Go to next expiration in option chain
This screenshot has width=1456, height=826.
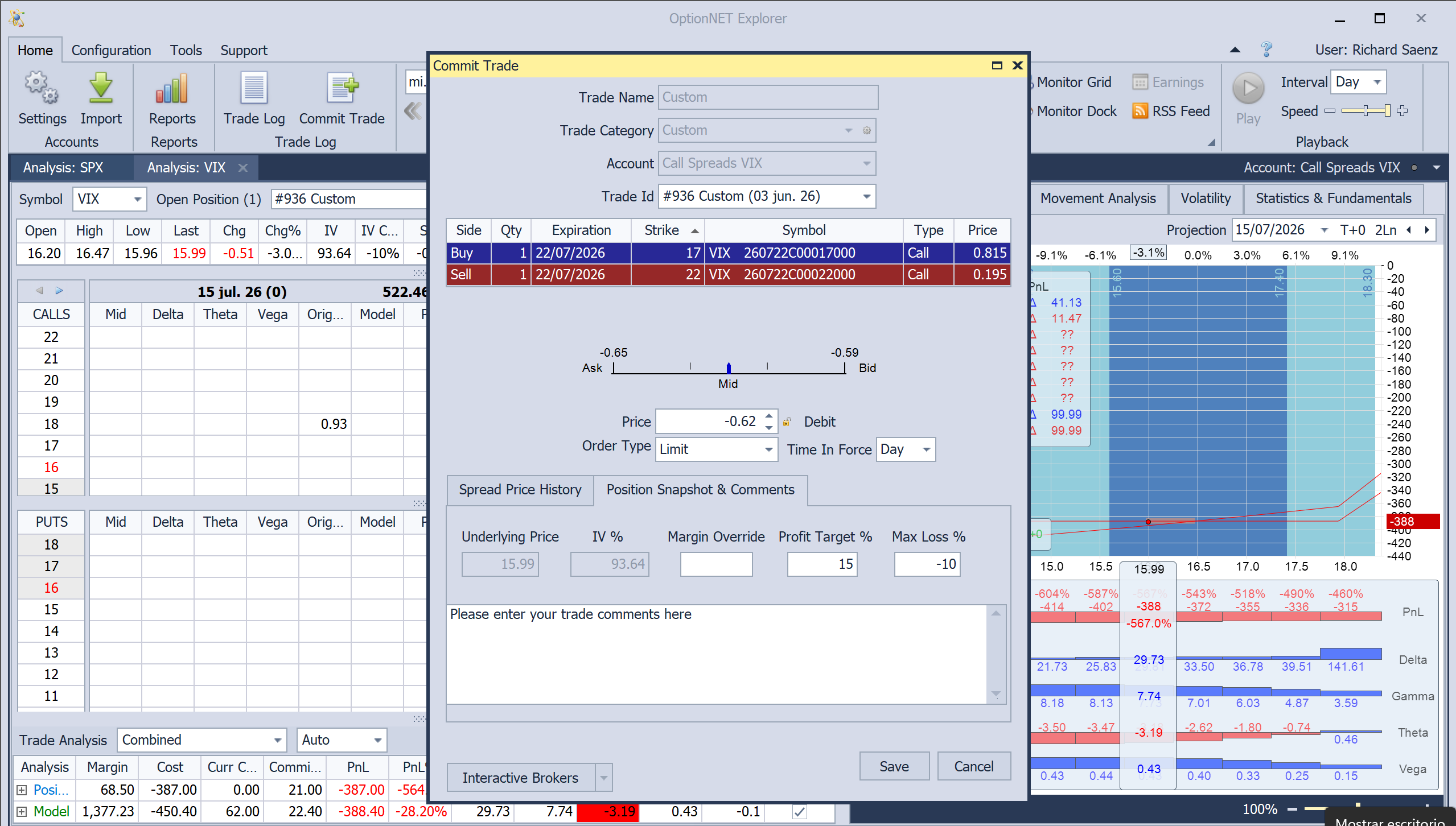[x=59, y=291]
